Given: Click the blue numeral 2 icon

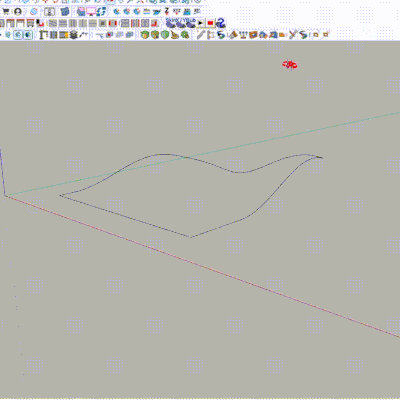Looking at the screenshot, I should click(220, 23).
